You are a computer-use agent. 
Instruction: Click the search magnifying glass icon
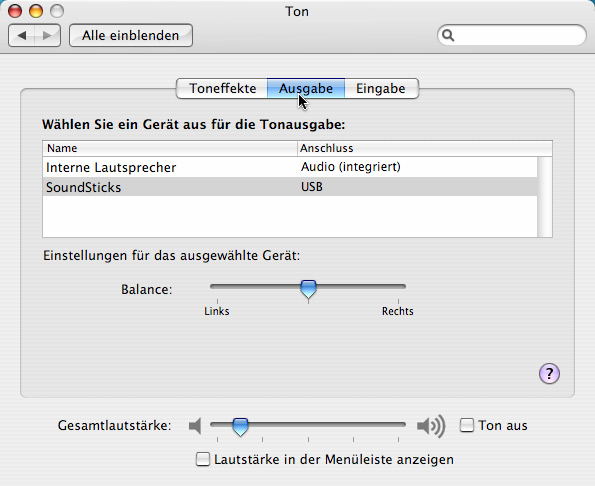coord(448,35)
